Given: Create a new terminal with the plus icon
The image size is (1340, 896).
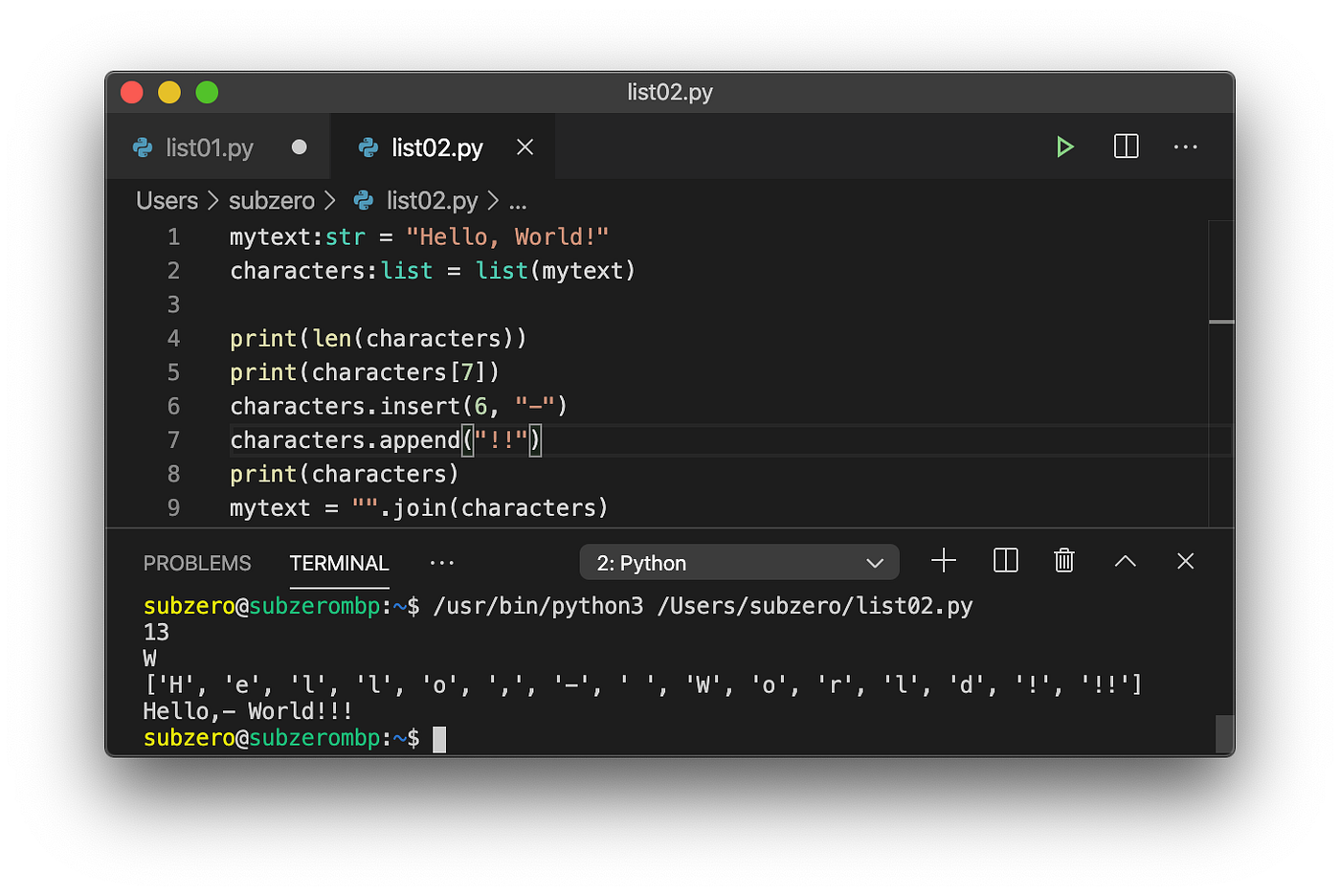Looking at the screenshot, I should pos(944,561).
